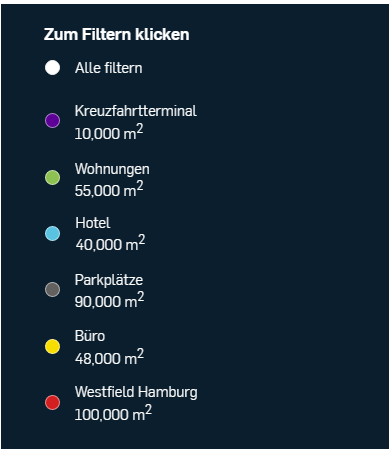Click the 90,000 m² area value
Viewport: 389px width, 452px height.
pos(109,300)
